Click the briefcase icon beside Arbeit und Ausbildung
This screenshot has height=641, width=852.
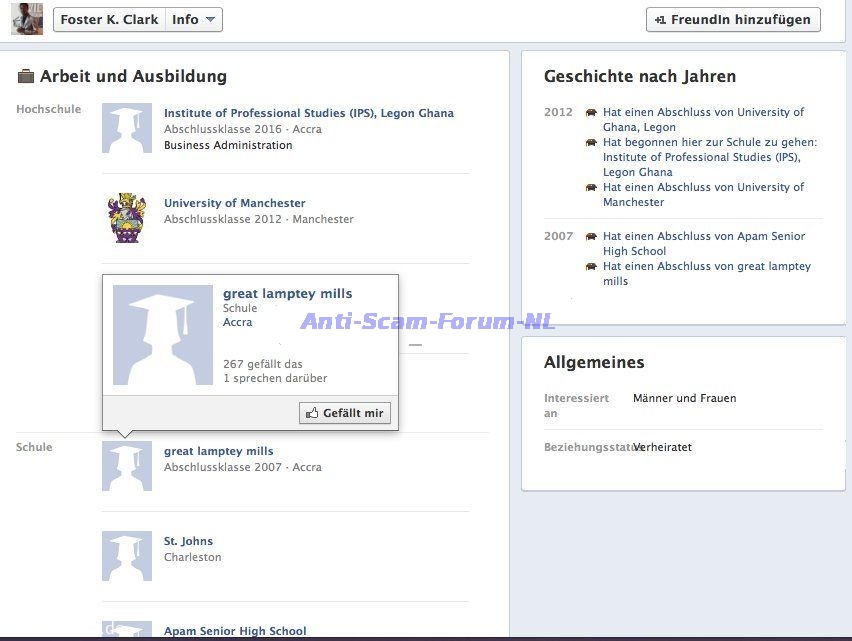[x=26, y=77]
